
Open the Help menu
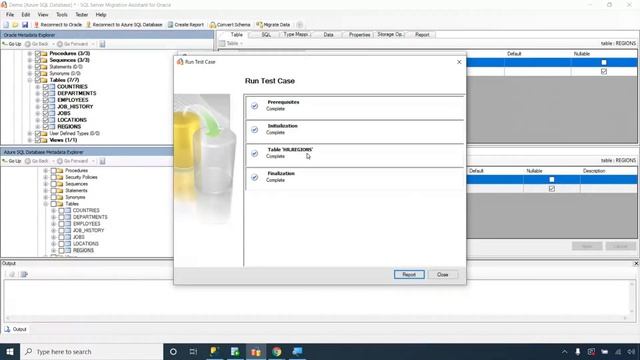coord(101,15)
